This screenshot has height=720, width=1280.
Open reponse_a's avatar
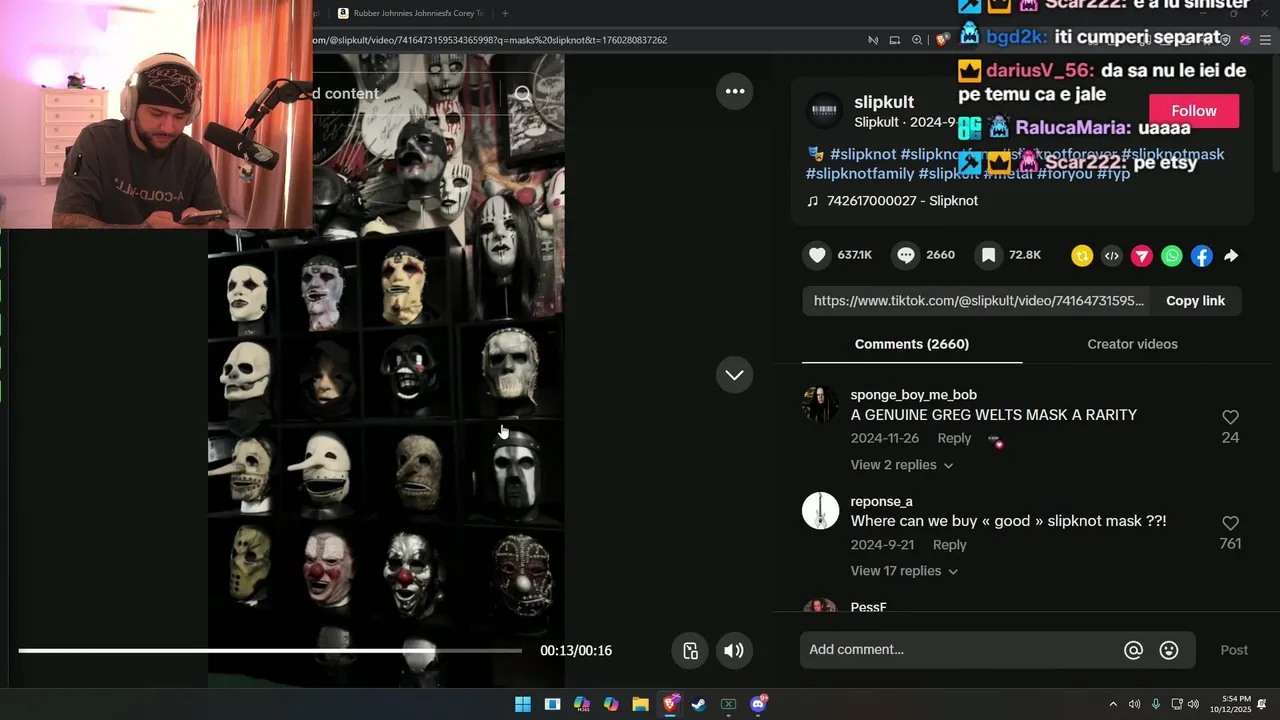click(821, 511)
